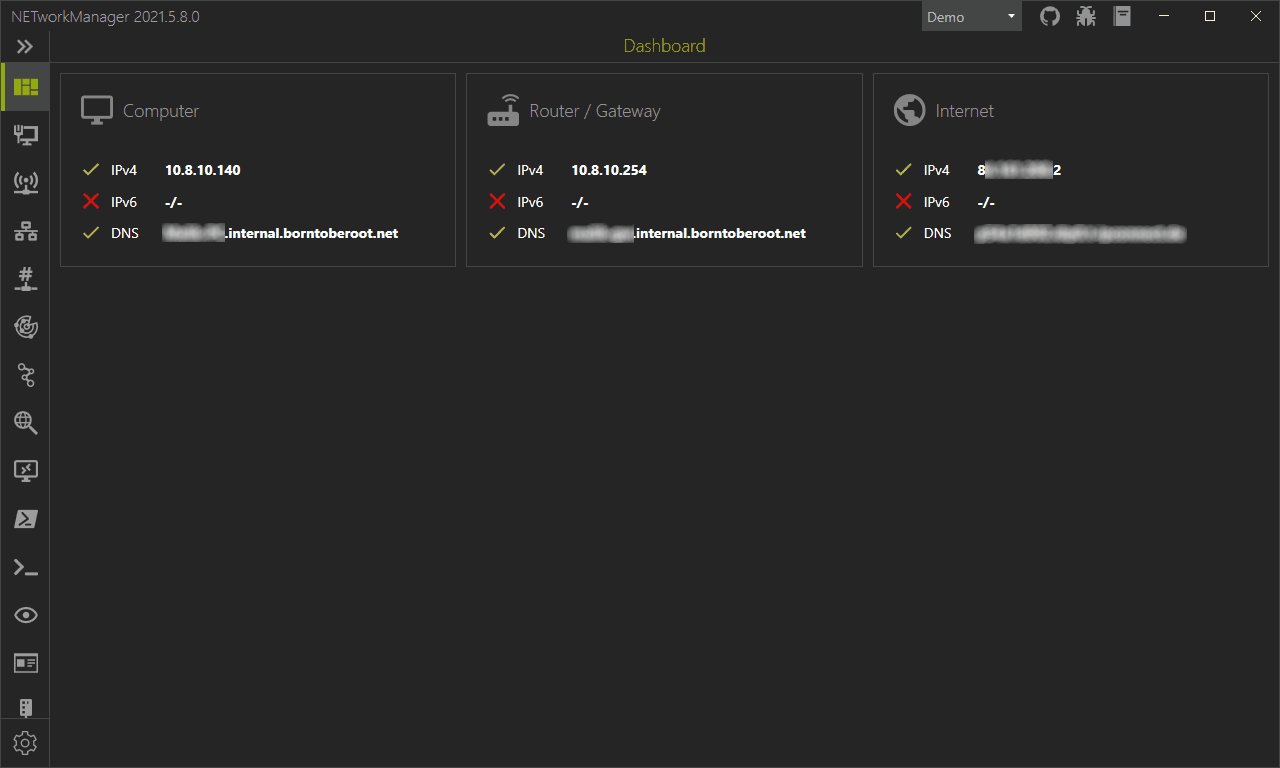Open the PuTTY terminal tool
The width and height of the screenshot is (1280, 768).
point(25,566)
